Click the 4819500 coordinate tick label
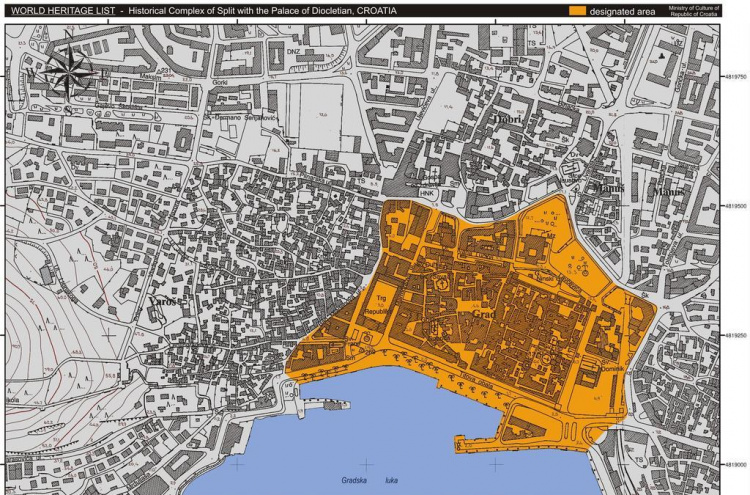This screenshot has height=495, width=750. 734,206
